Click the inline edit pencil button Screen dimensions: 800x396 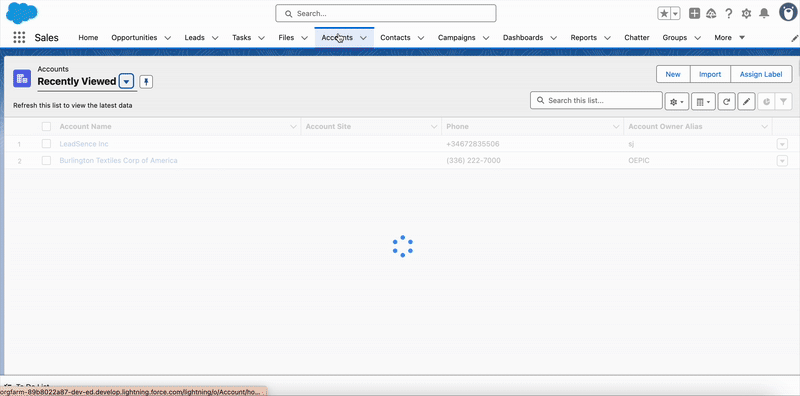pos(746,102)
